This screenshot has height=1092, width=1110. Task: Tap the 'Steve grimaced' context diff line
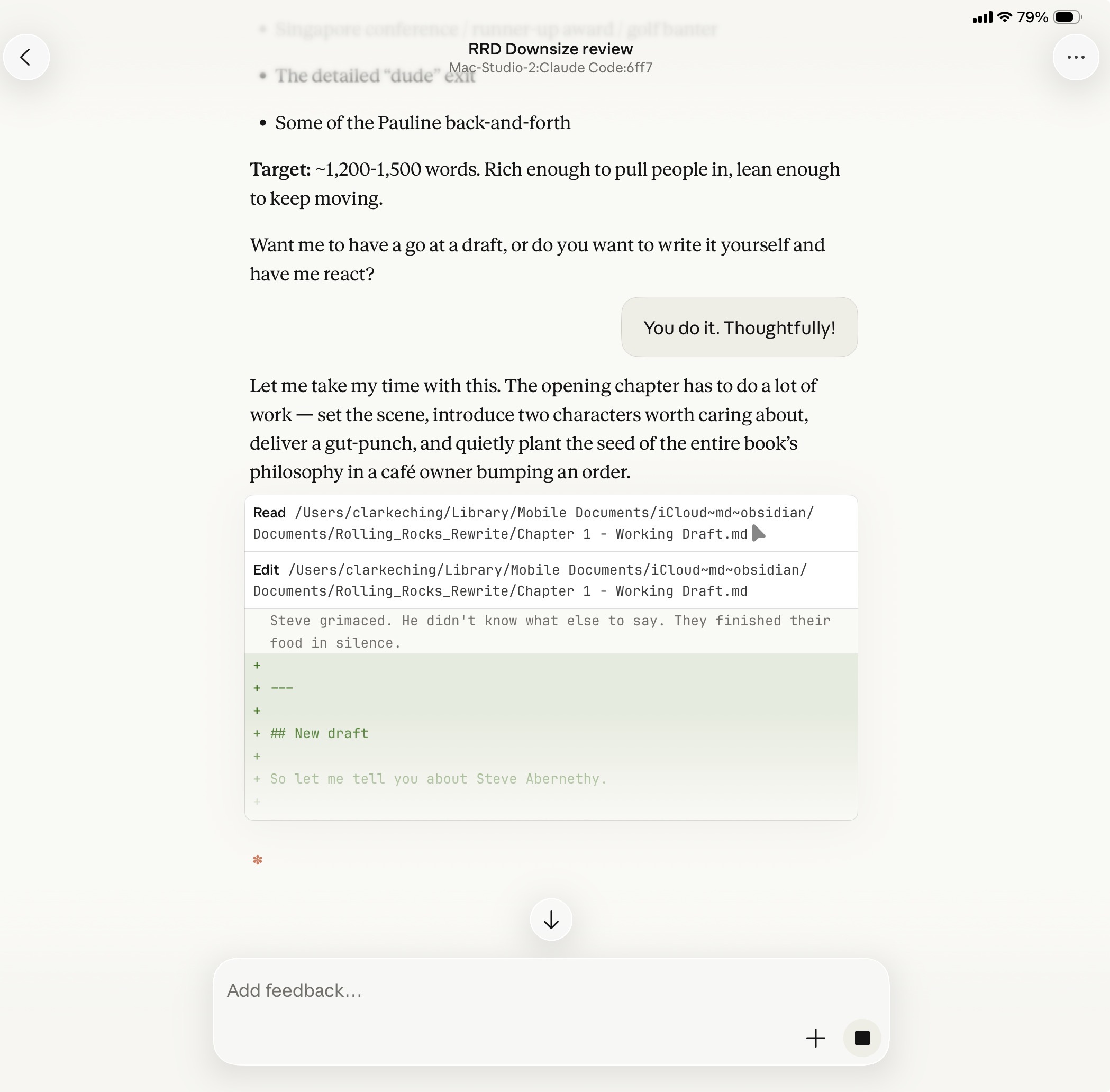[550, 632]
